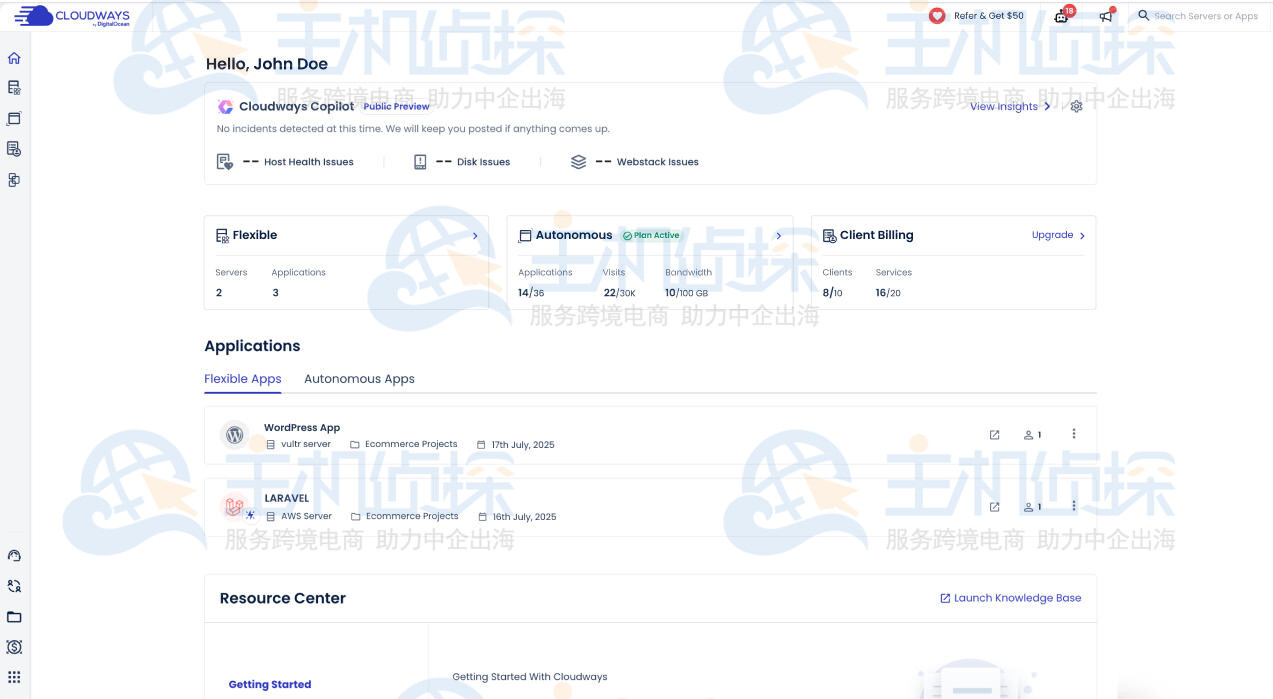The image size is (1273, 699).
Task: Open the megaphone announcements icon
Action: (1106, 16)
